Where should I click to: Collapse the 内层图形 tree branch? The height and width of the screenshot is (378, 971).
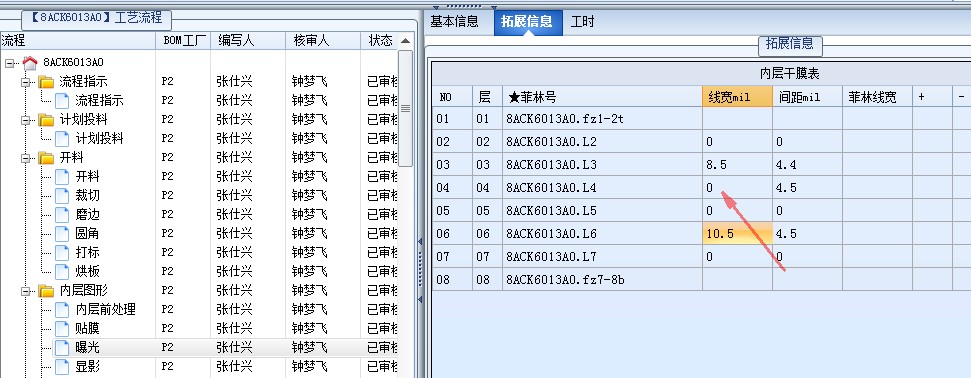(x=25, y=291)
